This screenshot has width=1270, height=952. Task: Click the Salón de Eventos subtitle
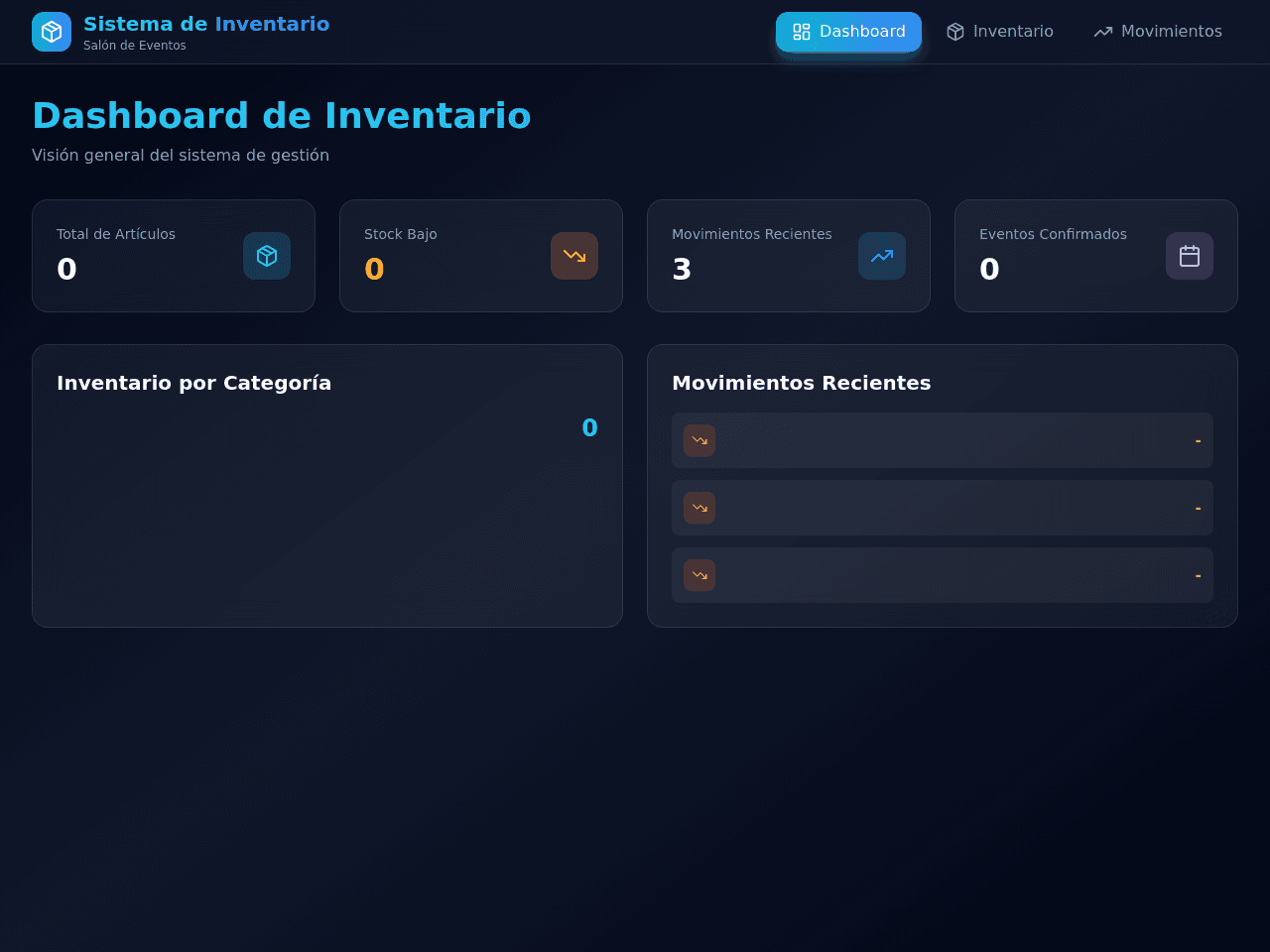(x=135, y=46)
